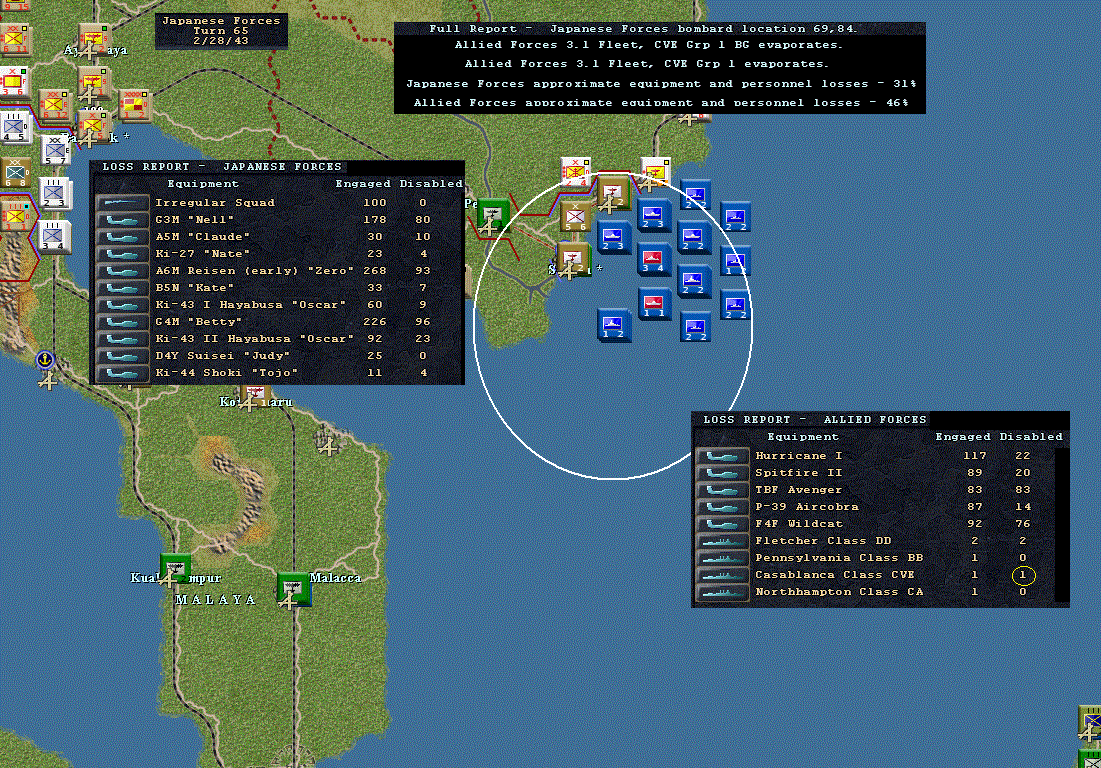Image resolution: width=1101 pixels, height=768 pixels.
Task: Click the standalone airfield marker east of Kota Bharu
Action: (x=327, y=445)
